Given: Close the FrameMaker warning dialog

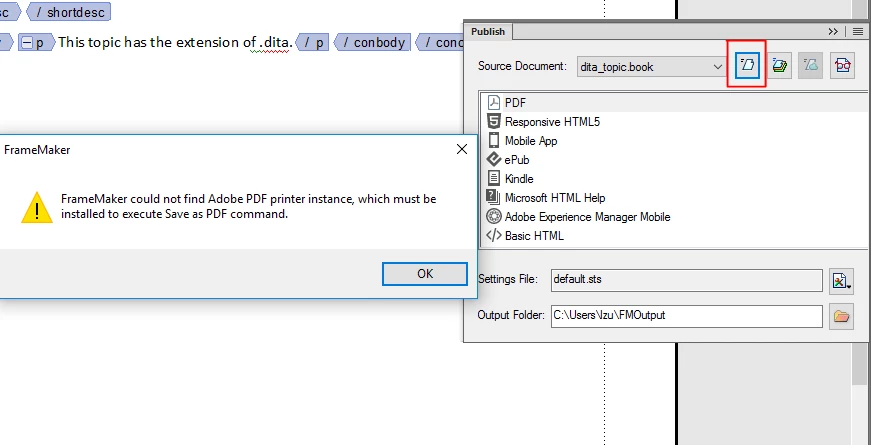Looking at the screenshot, I should click(x=462, y=149).
